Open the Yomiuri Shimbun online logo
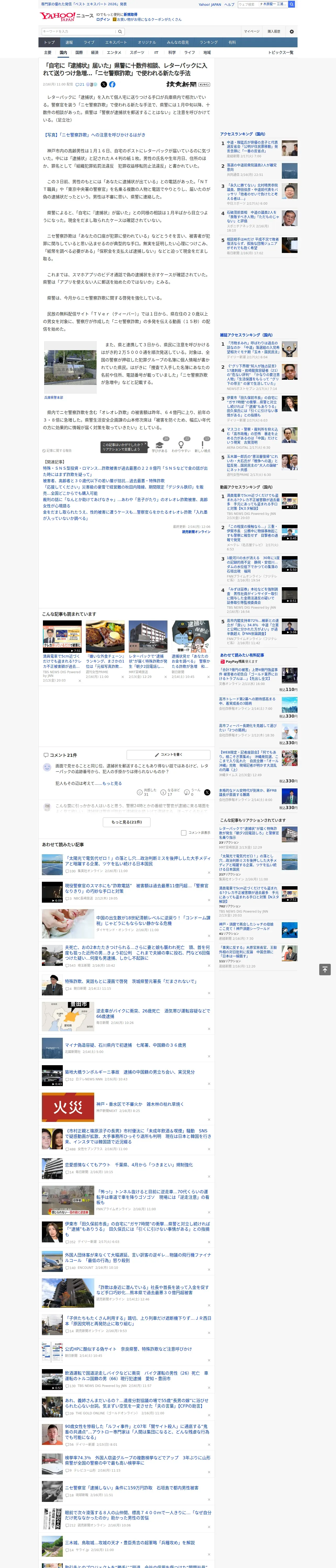Viewport: 336px width, 1568px height. point(188,85)
